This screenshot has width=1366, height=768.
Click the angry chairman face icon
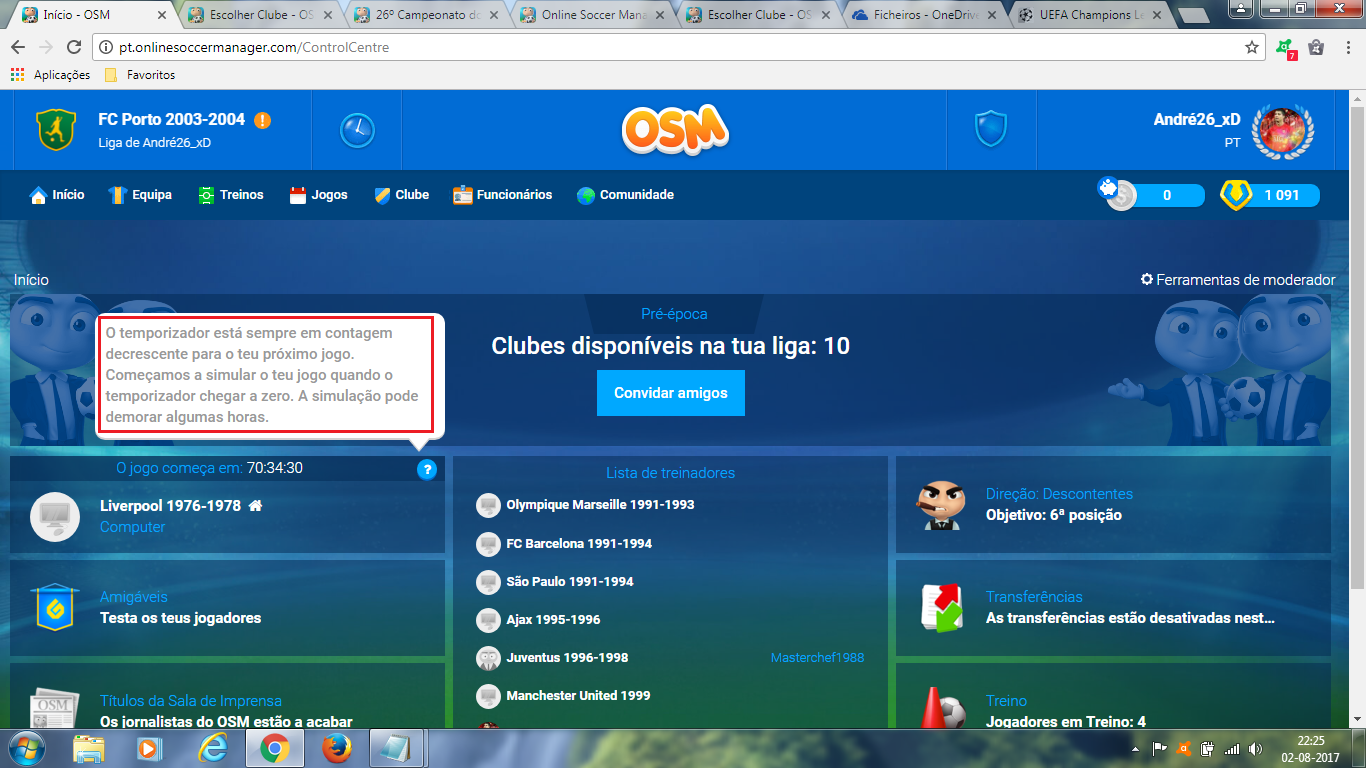(x=941, y=505)
